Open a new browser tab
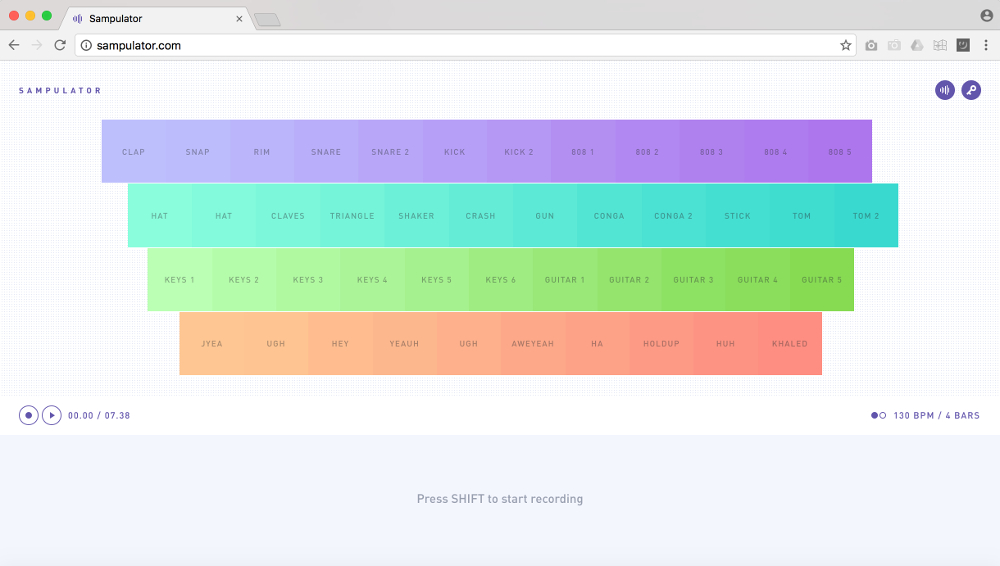Screen dimensions: 1000x566 coord(266,19)
